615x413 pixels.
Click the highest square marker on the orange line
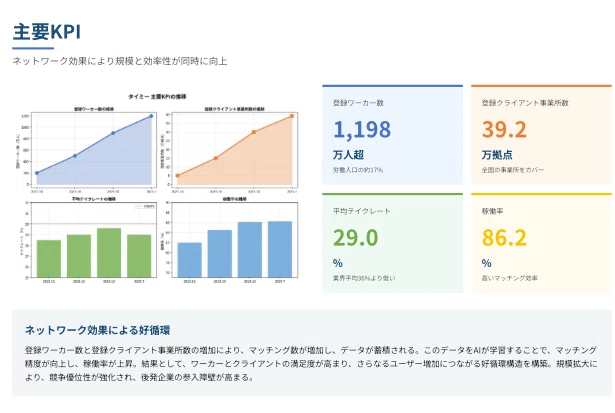tap(292, 116)
